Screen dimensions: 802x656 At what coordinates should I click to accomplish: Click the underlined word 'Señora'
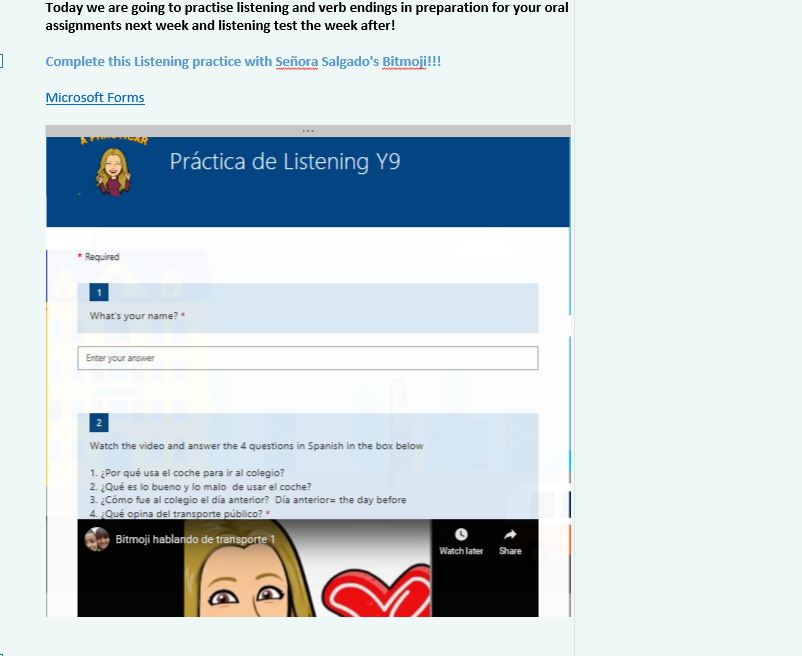297,61
